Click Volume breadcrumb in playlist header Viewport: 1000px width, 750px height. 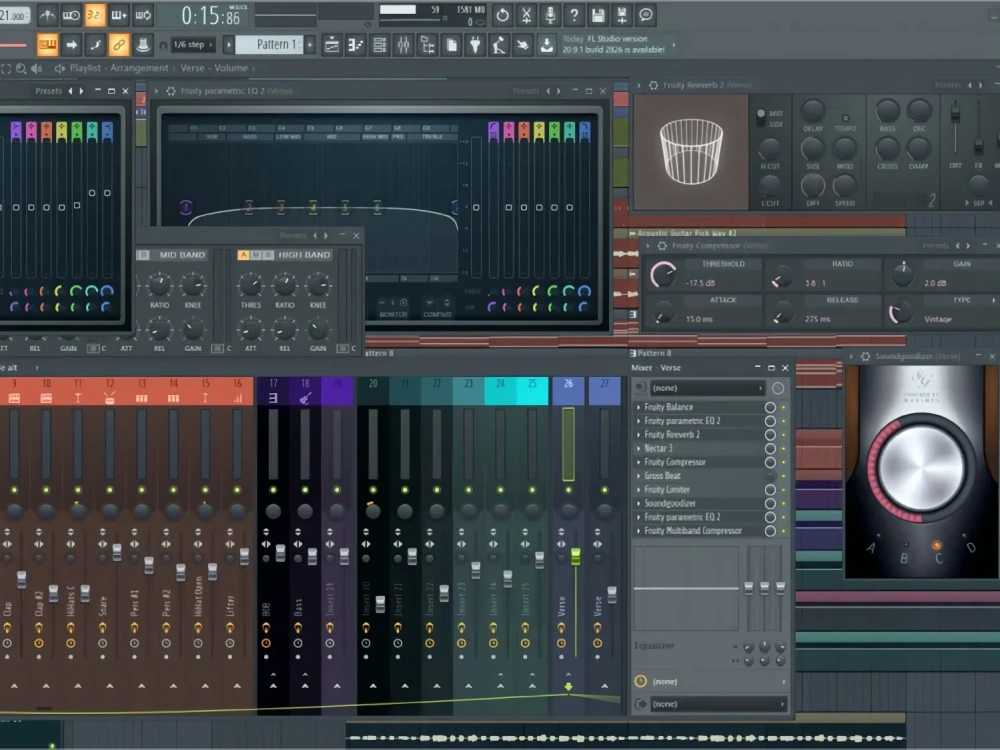coord(231,68)
